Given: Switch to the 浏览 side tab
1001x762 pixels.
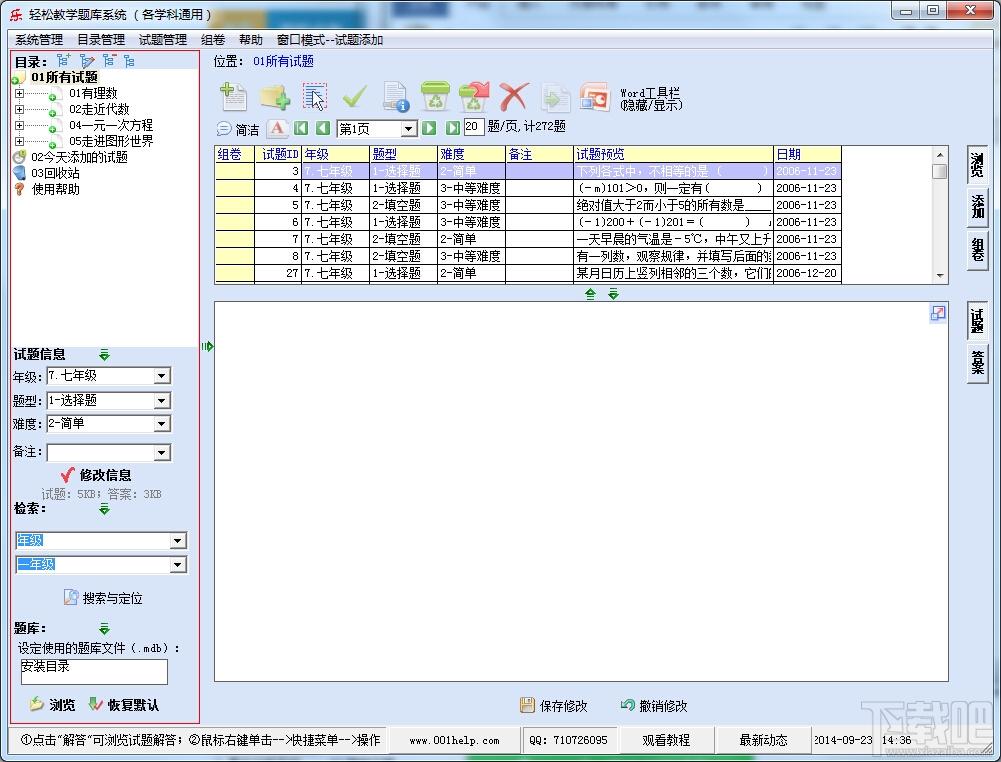Looking at the screenshot, I should click(977, 165).
